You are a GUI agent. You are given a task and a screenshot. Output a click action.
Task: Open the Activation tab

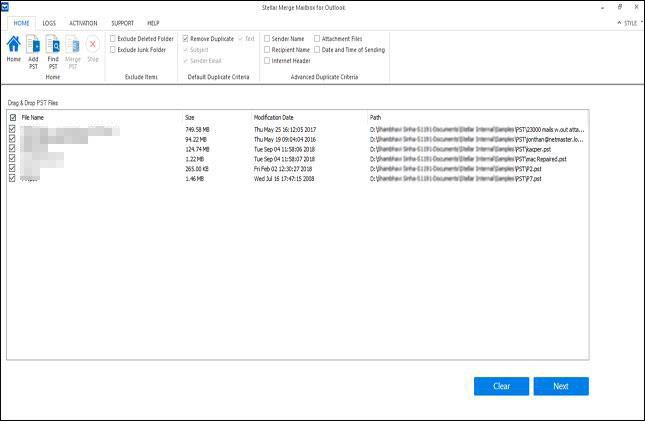83,22
